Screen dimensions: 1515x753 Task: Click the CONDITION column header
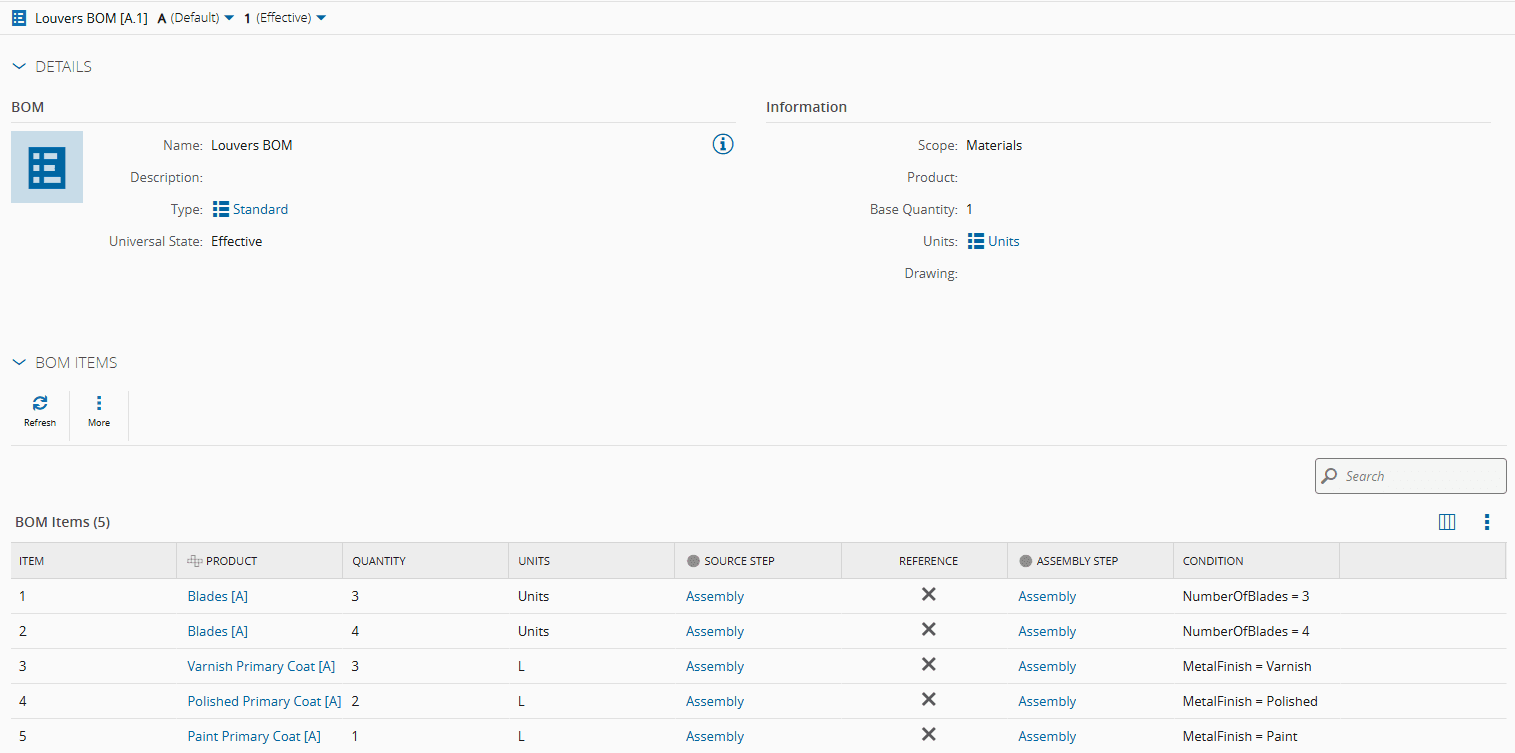[1213, 561]
